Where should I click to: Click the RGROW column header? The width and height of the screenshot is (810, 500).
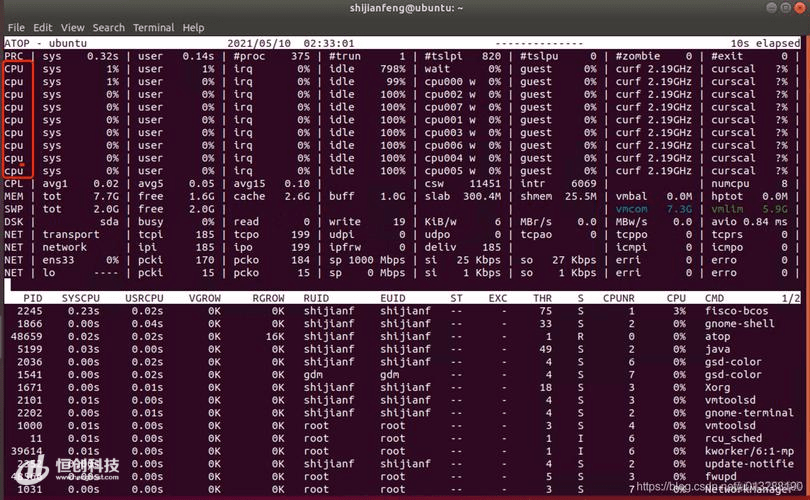pos(268,298)
